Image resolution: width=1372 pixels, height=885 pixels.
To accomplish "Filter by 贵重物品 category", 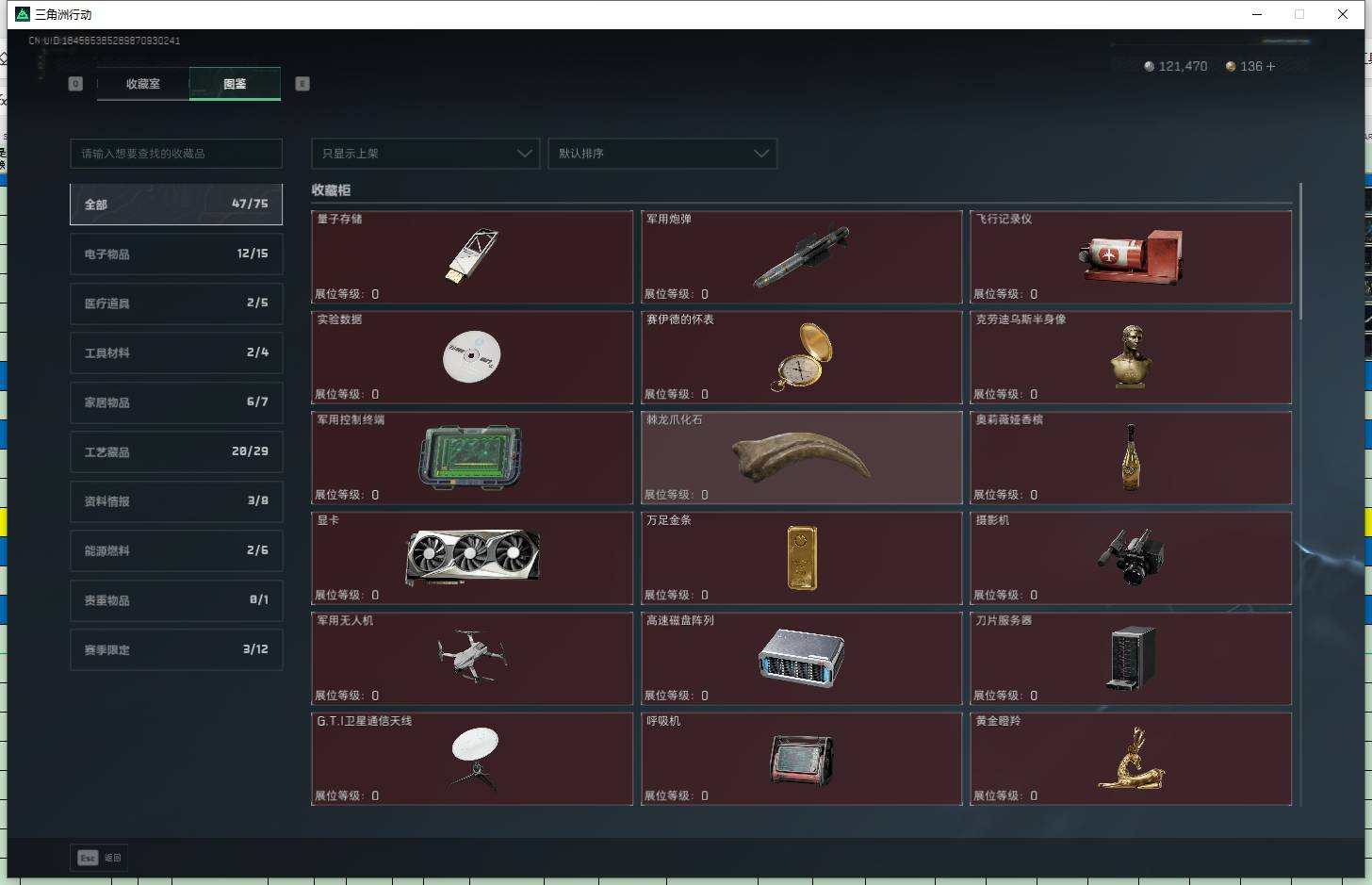I will [x=176, y=600].
